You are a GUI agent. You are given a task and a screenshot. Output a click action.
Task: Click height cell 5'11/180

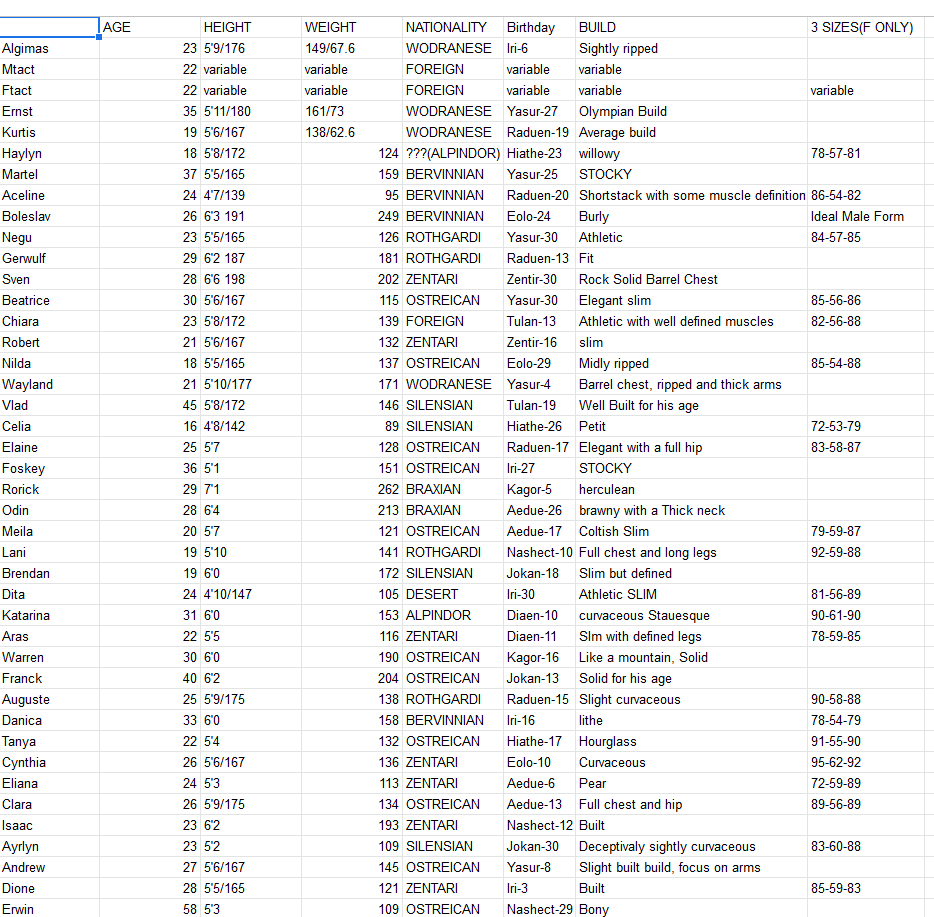(x=251, y=111)
